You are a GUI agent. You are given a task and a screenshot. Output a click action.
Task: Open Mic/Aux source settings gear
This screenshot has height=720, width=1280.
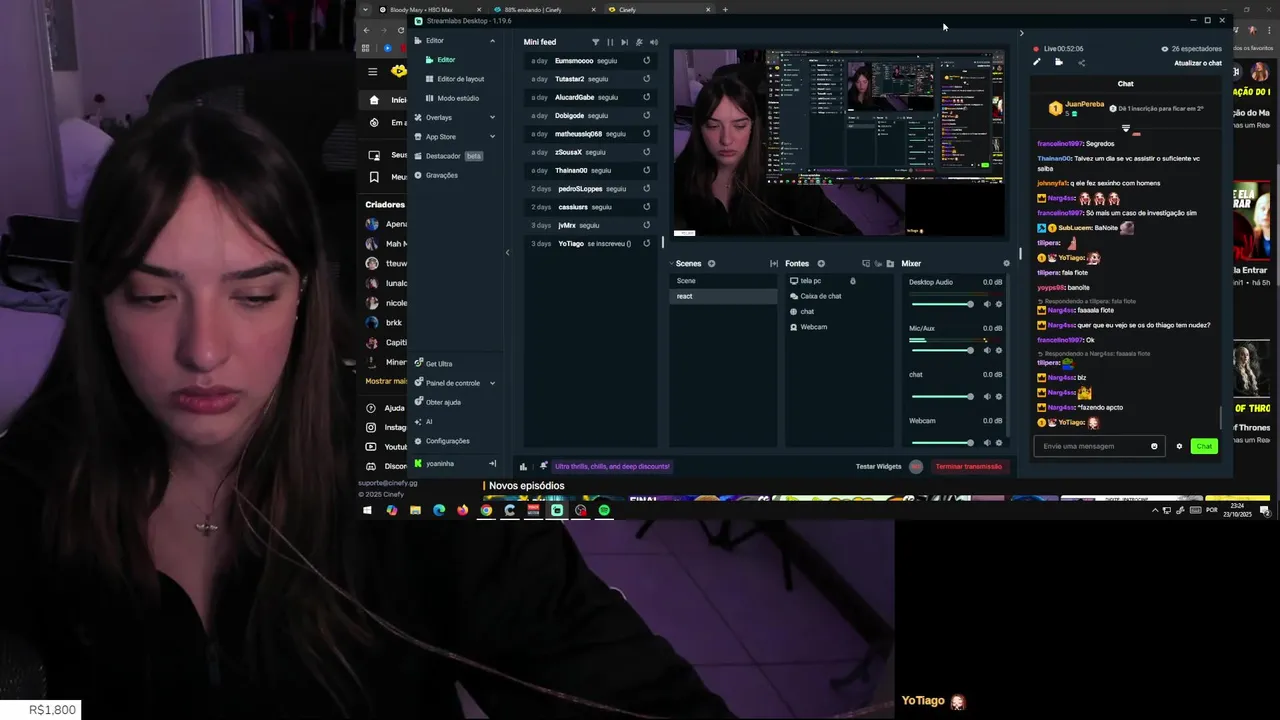click(x=998, y=350)
